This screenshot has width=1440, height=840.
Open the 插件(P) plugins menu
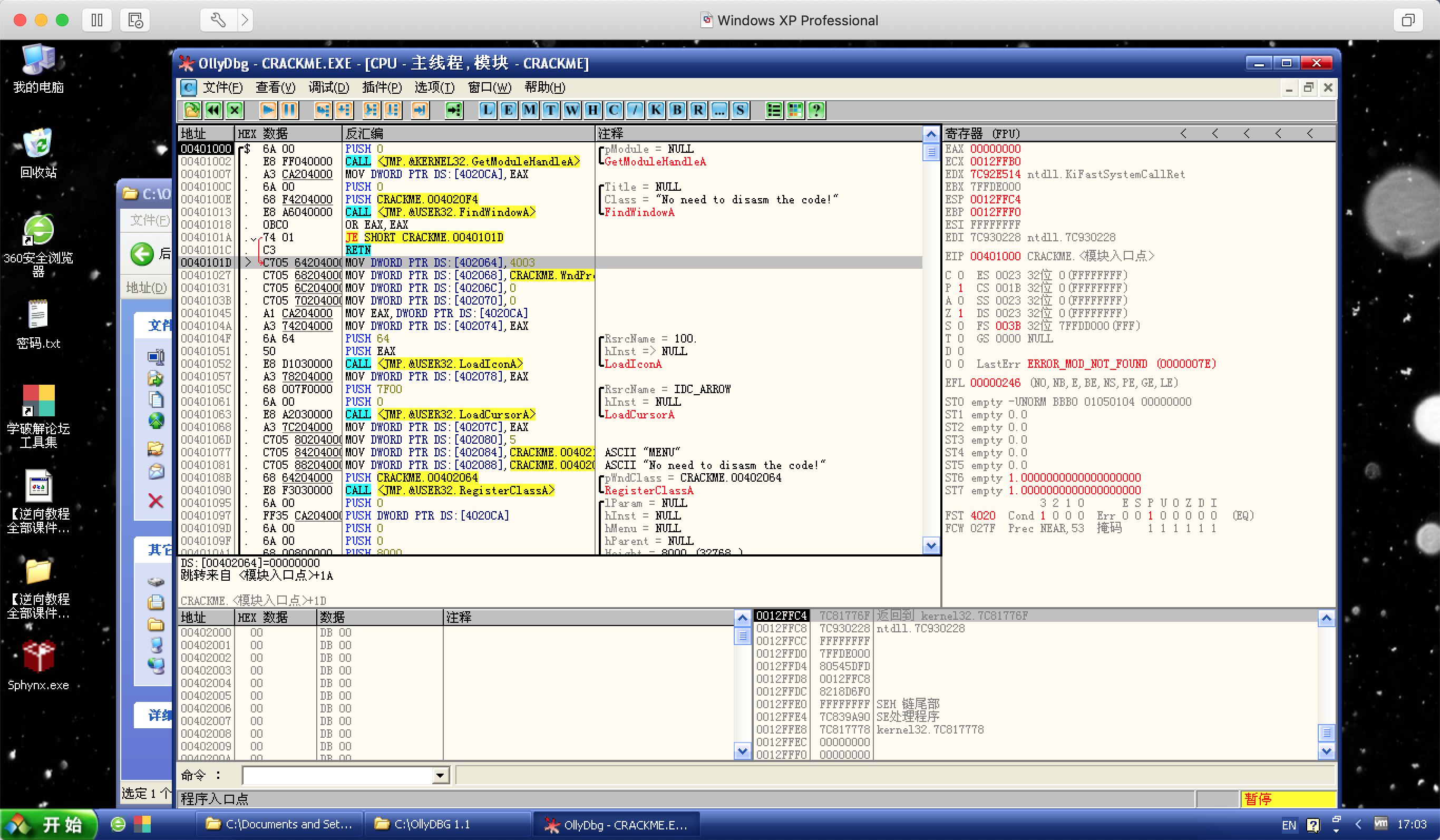pos(381,87)
